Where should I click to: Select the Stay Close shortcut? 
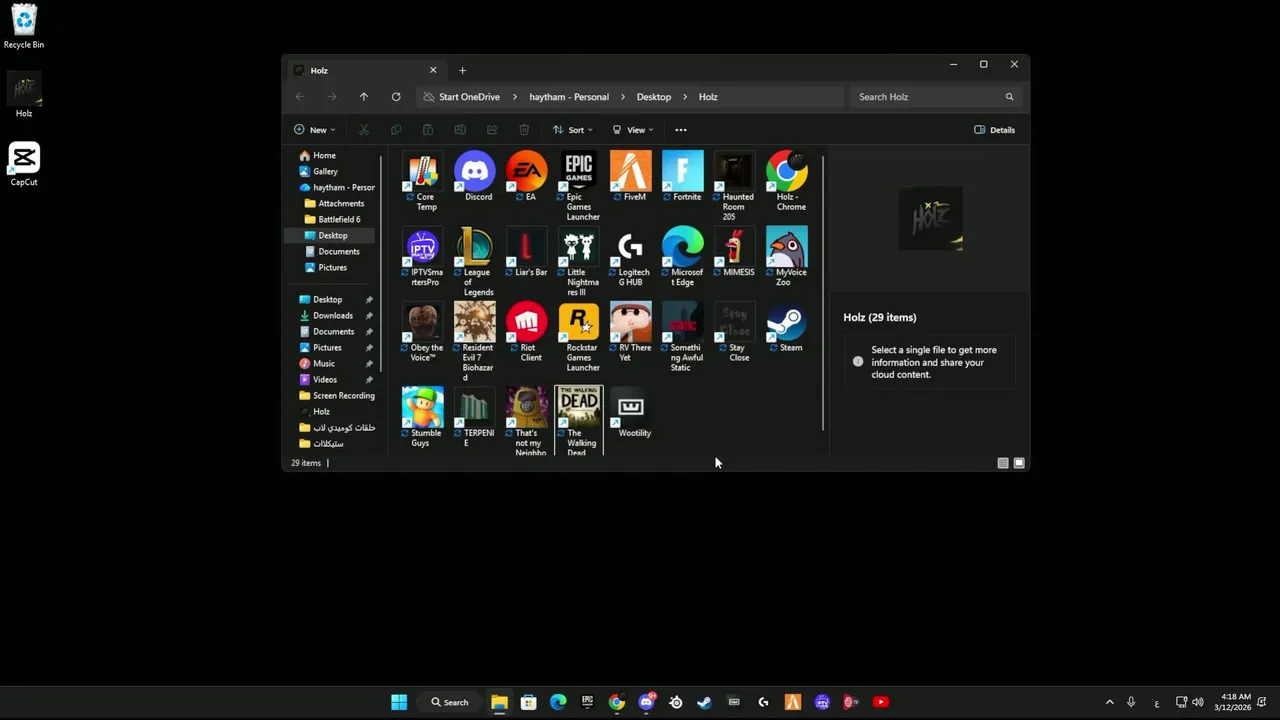click(735, 332)
